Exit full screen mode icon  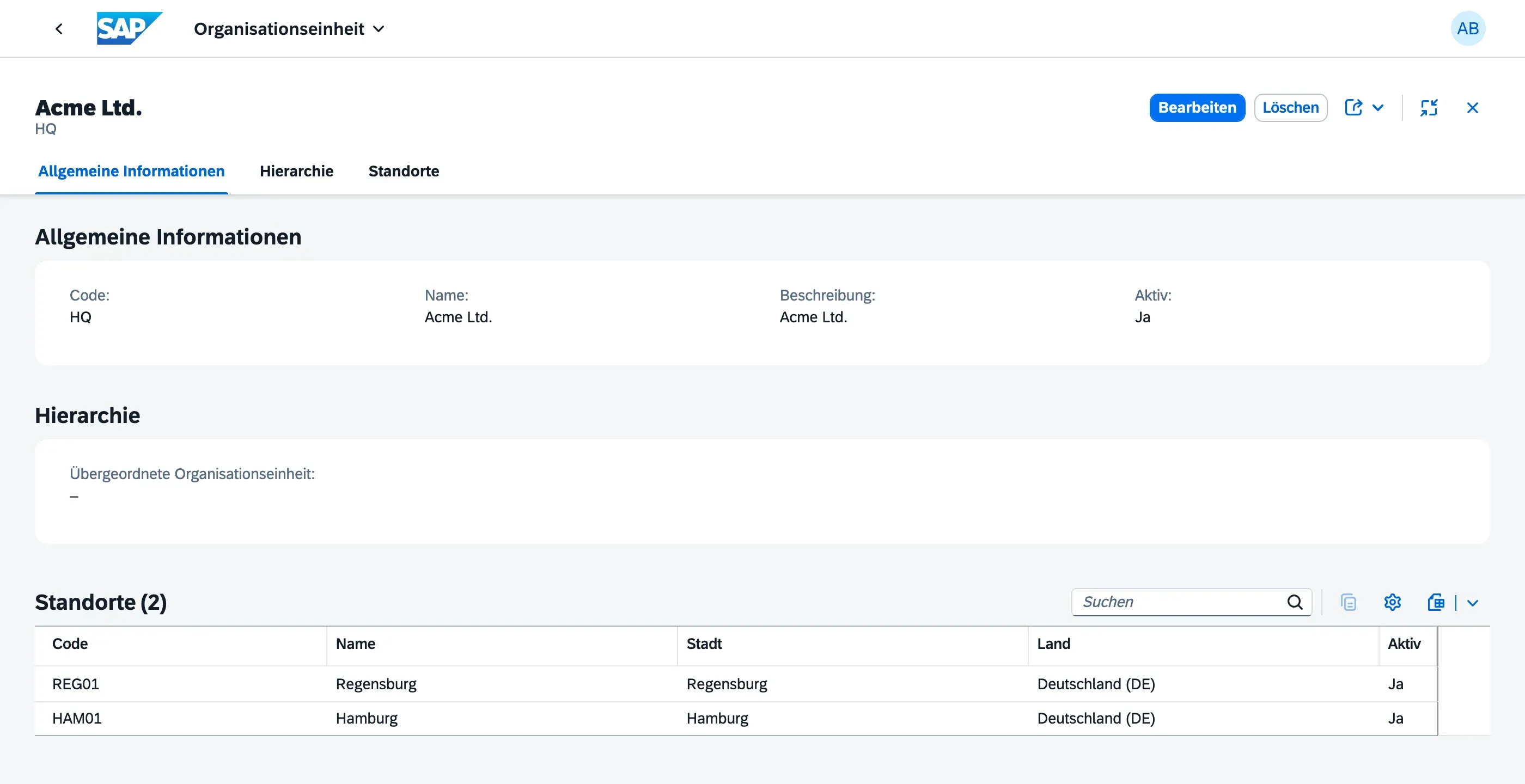1429,108
